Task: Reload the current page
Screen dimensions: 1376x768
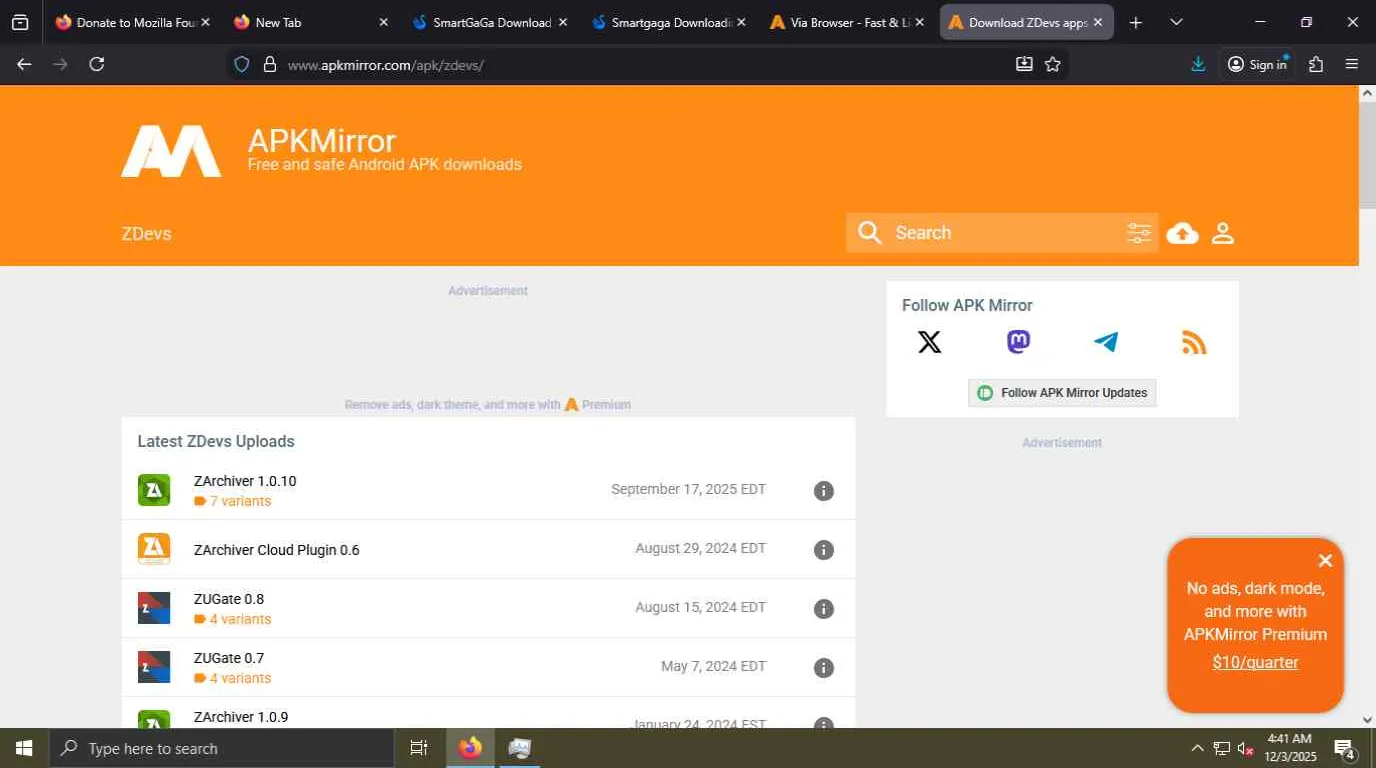Action: (x=97, y=64)
